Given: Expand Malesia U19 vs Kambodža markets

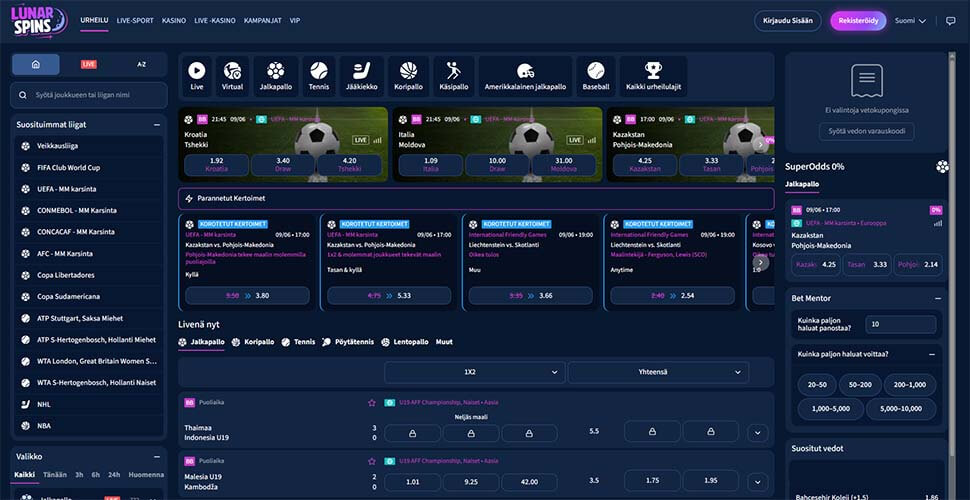Looking at the screenshot, I should (758, 482).
